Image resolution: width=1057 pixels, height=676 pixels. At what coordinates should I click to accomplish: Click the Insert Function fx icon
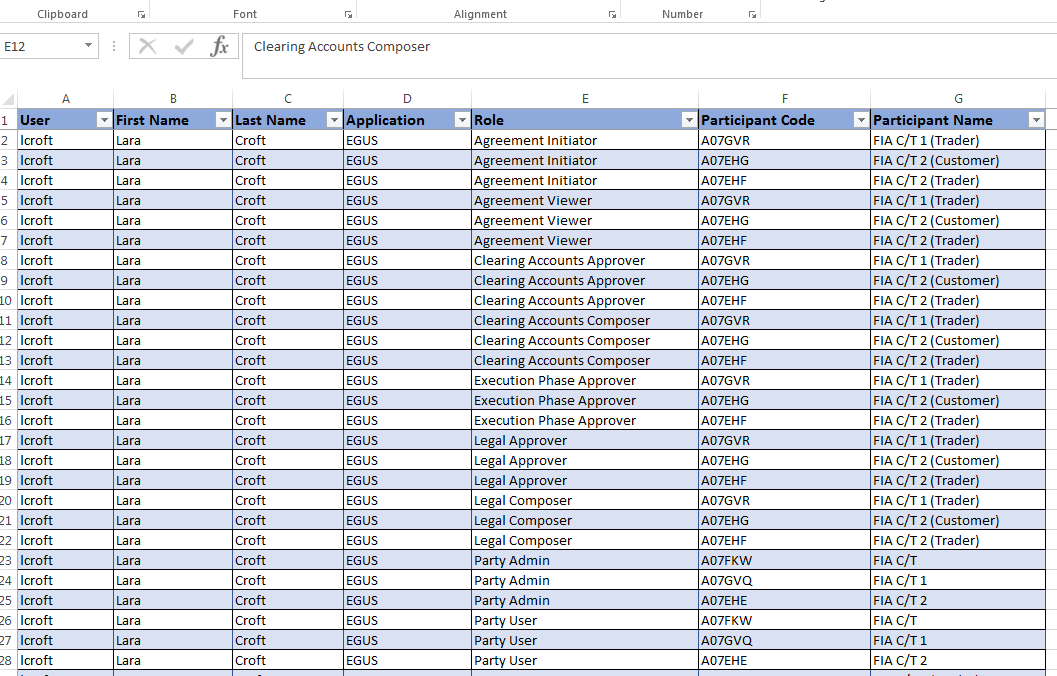point(220,47)
